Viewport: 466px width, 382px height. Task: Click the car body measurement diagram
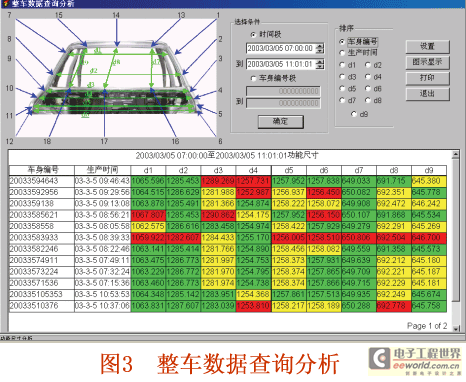(x=116, y=78)
